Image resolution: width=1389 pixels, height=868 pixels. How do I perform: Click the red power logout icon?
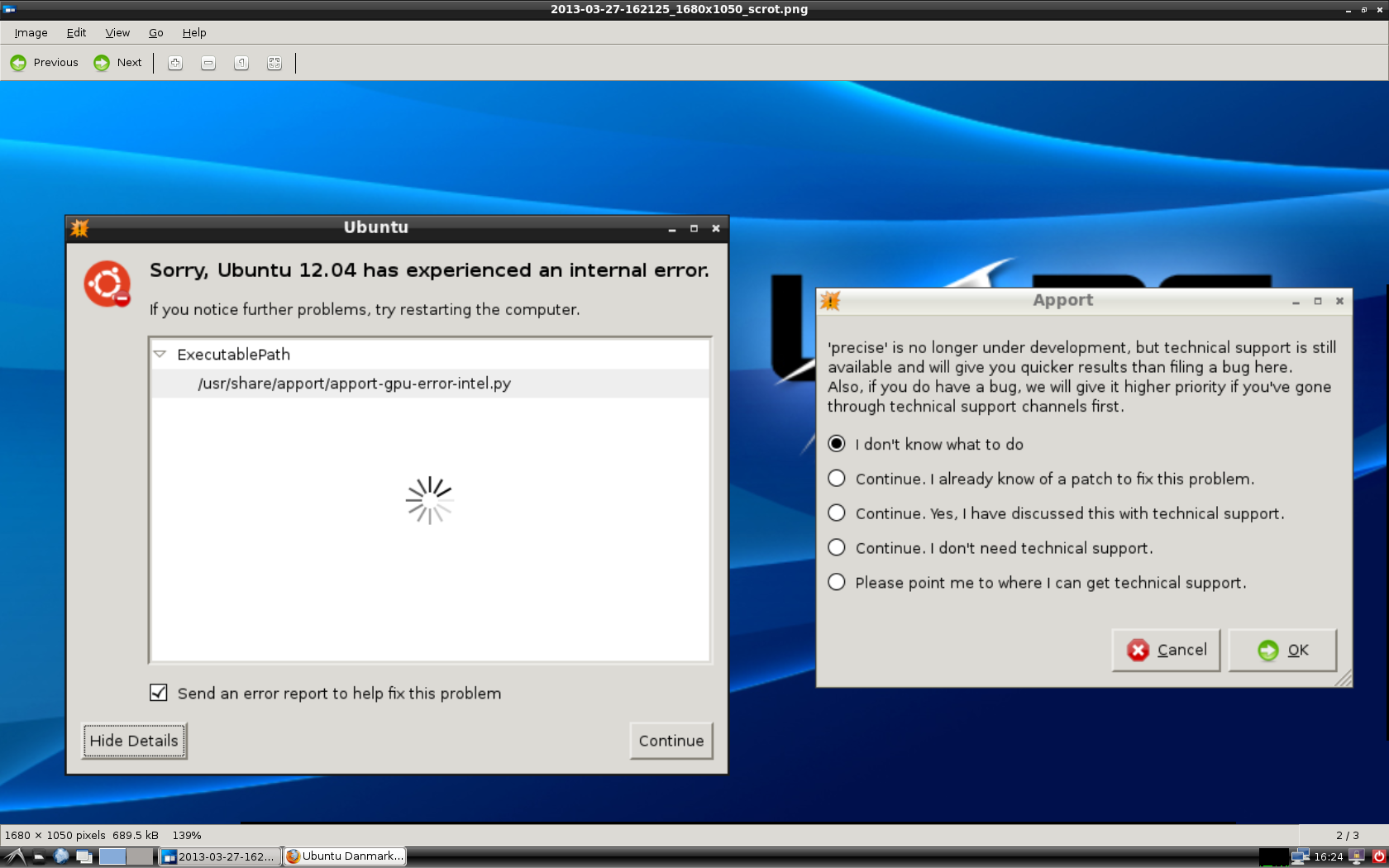pos(1379,856)
